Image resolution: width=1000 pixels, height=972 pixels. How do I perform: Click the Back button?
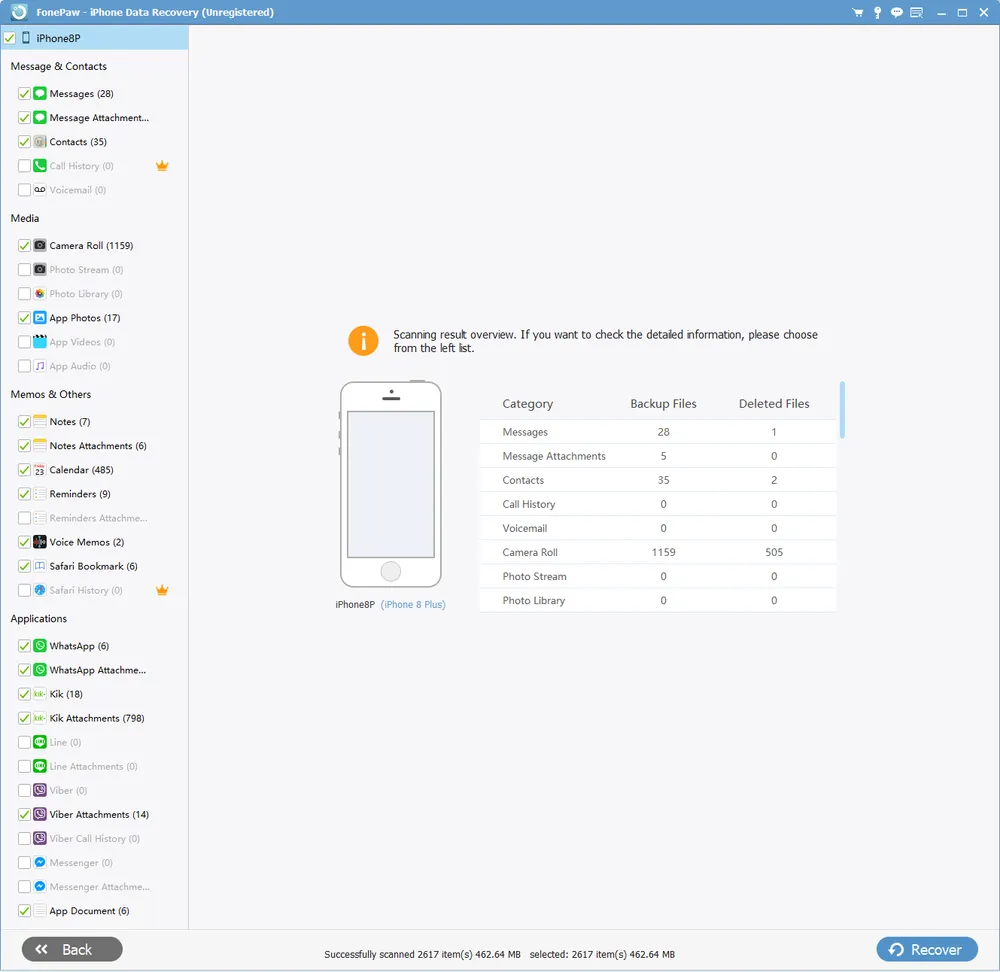click(x=72, y=949)
